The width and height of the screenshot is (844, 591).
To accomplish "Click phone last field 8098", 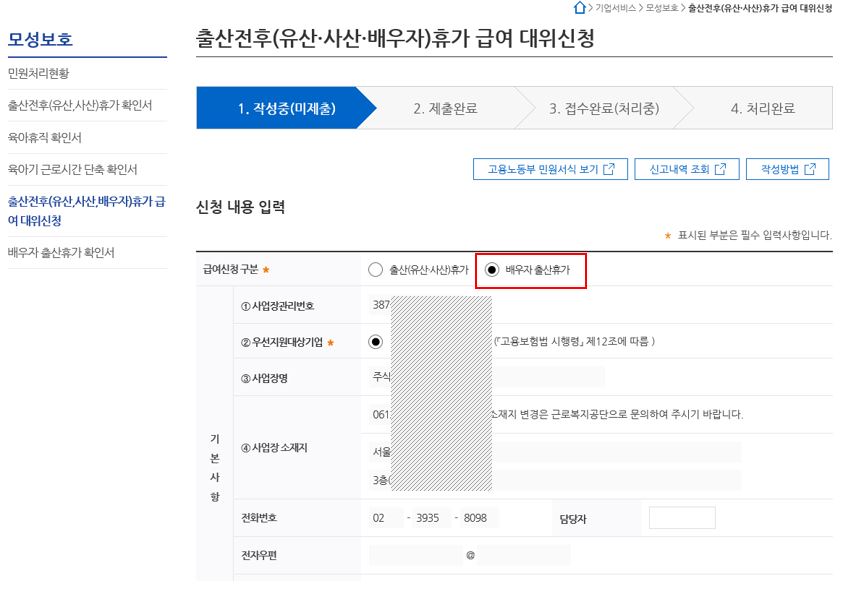I will pyautogui.click(x=479, y=518).
